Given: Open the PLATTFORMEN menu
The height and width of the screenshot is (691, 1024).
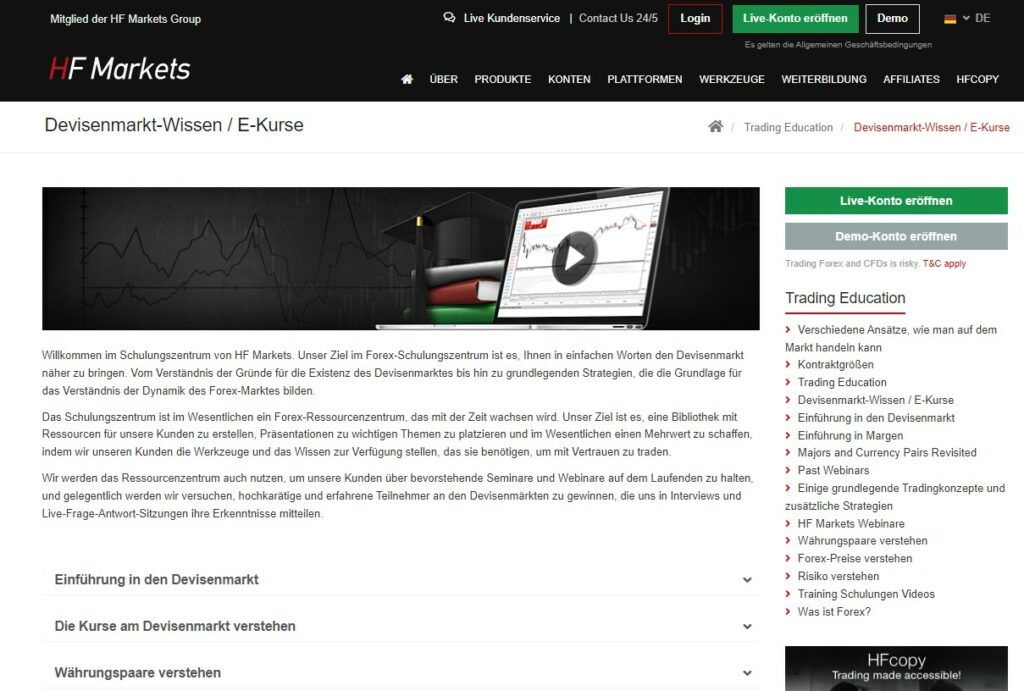Looking at the screenshot, I should [x=645, y=79].
